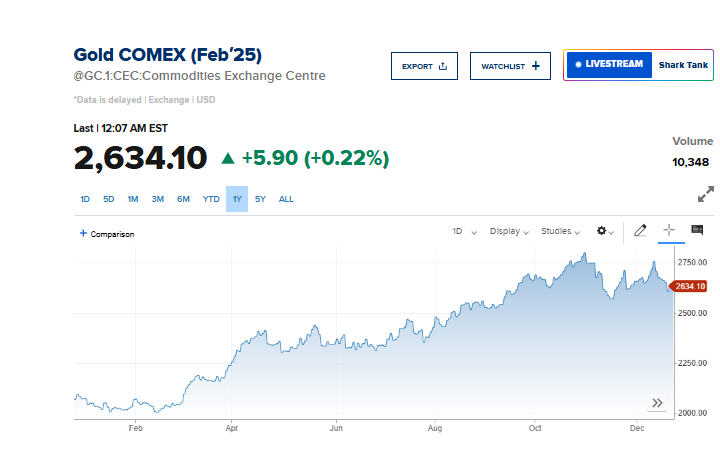Click the 2634.10 current price marker
Screen dimensions: 720x456
(x=691, y=286)
